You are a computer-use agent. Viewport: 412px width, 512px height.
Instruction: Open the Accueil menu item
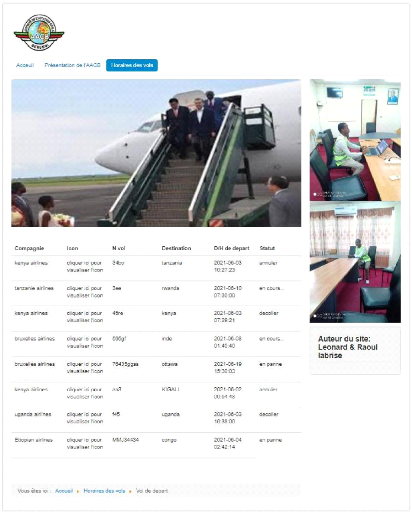tap(25, 65)
